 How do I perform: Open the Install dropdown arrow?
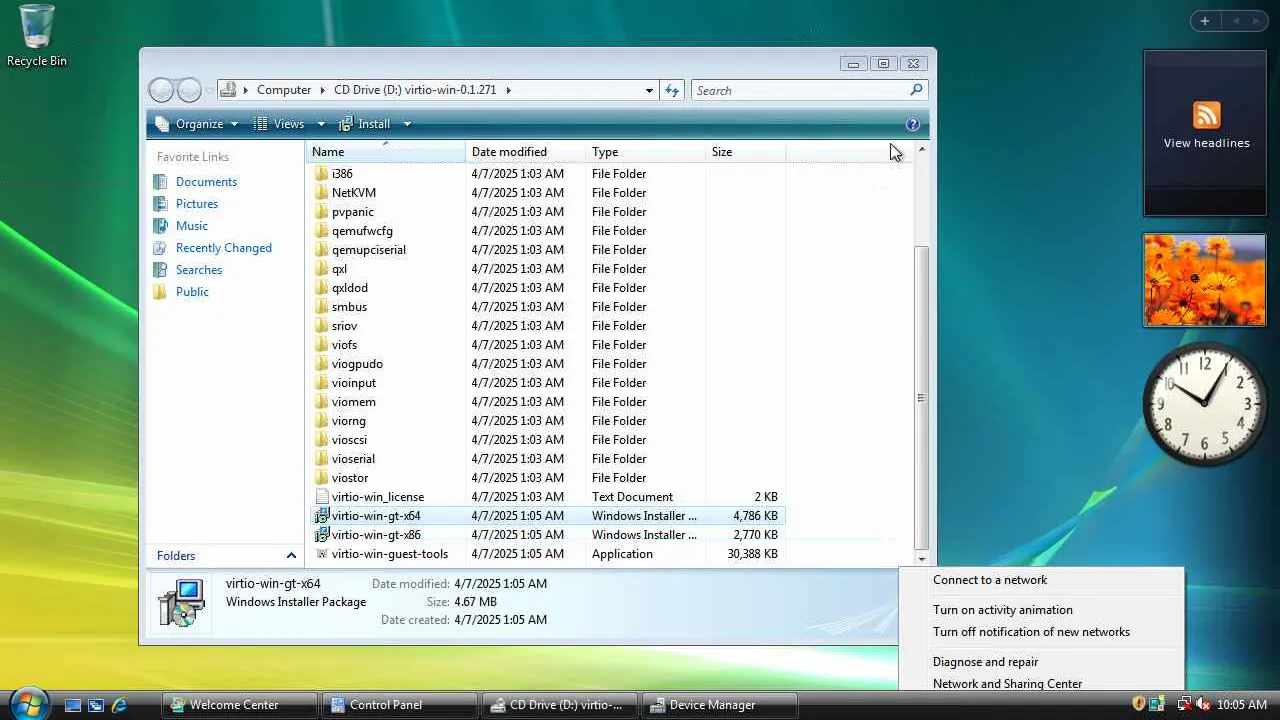pyautogui.click(x=407, y=124)
